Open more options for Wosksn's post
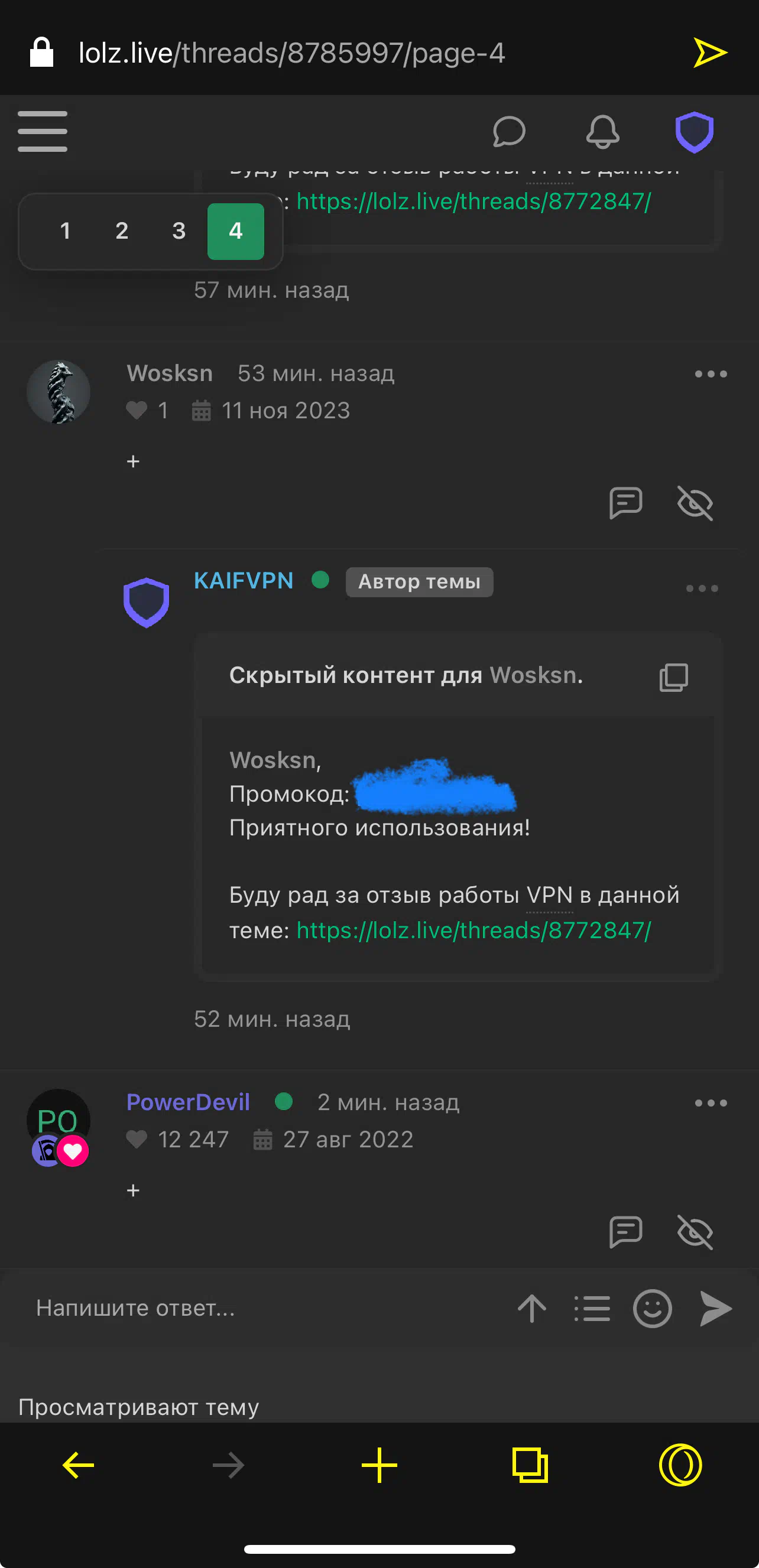Viewport: 759px width, 1568px height. (x=711, y=374)
